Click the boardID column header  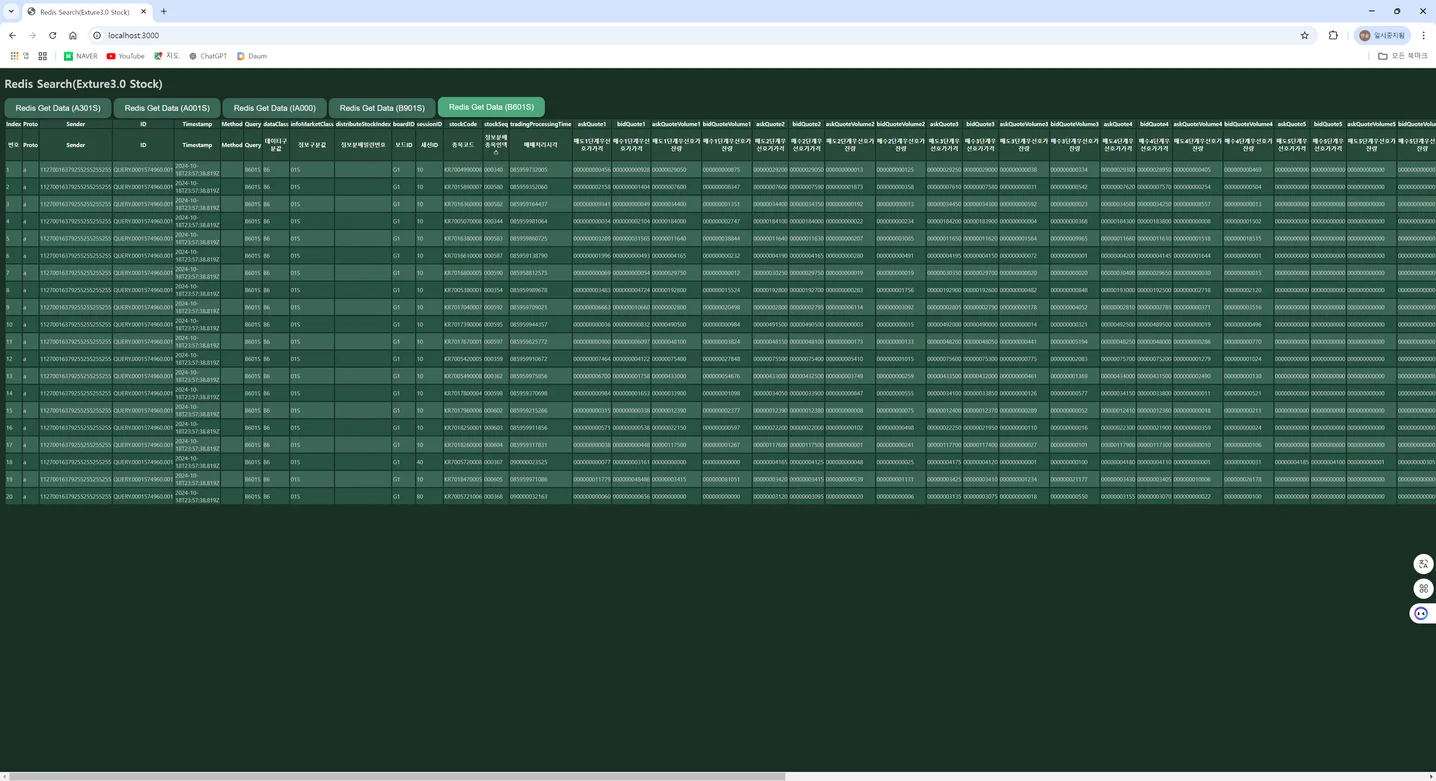403,124
